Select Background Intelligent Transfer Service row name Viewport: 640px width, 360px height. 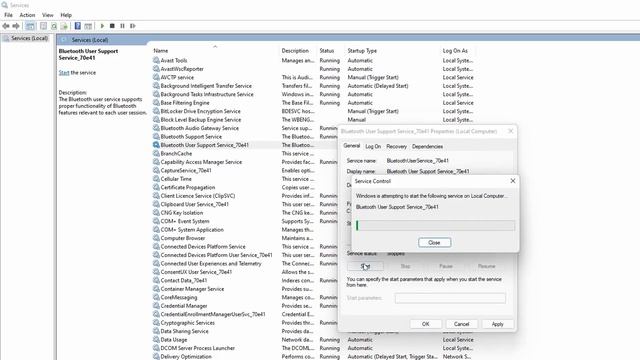pos(206,86)
